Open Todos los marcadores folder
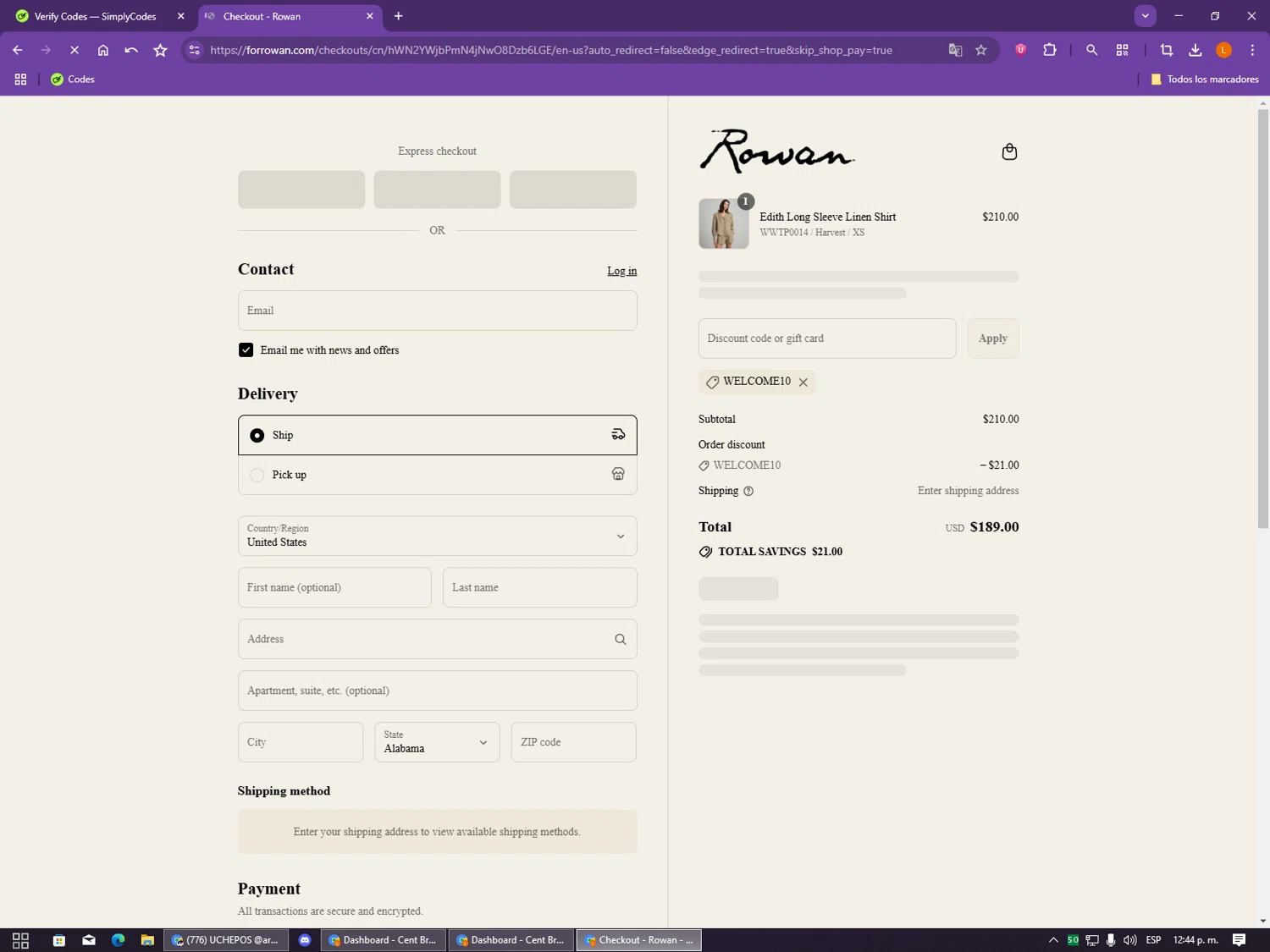Image resolution: width=1270 pixels, height=952 pixels. (x=1204, y=79)
